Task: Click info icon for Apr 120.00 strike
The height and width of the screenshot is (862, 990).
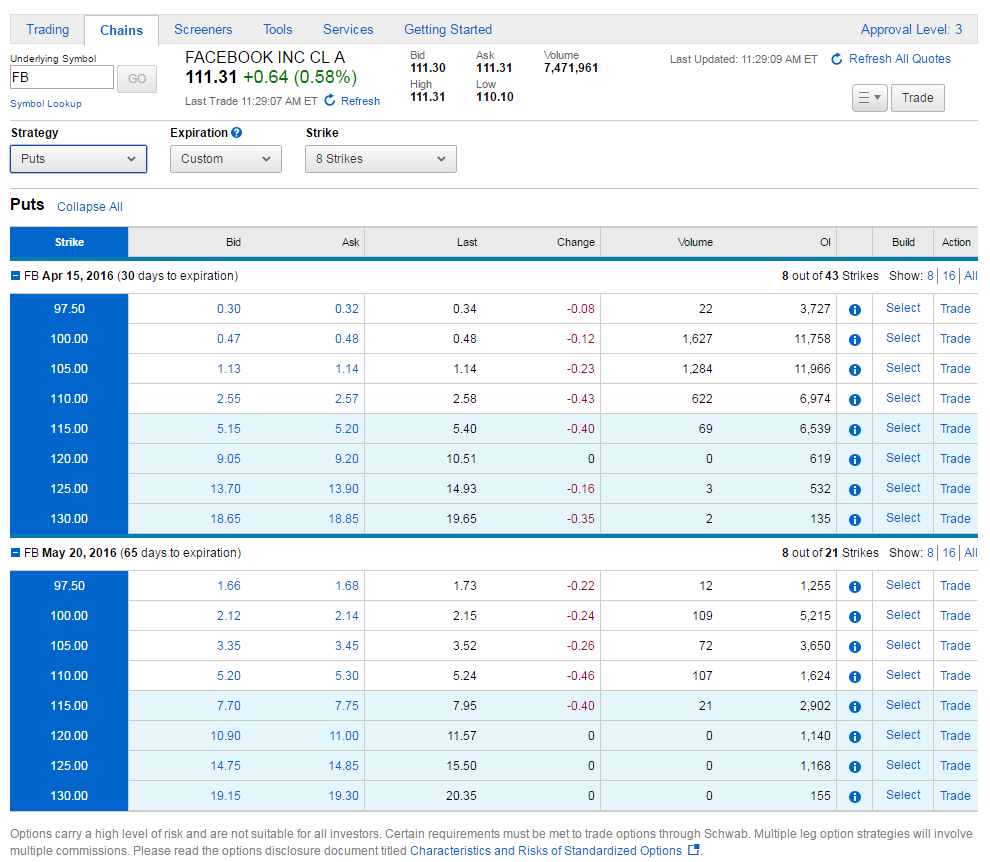Action: [x=854, y=460]
